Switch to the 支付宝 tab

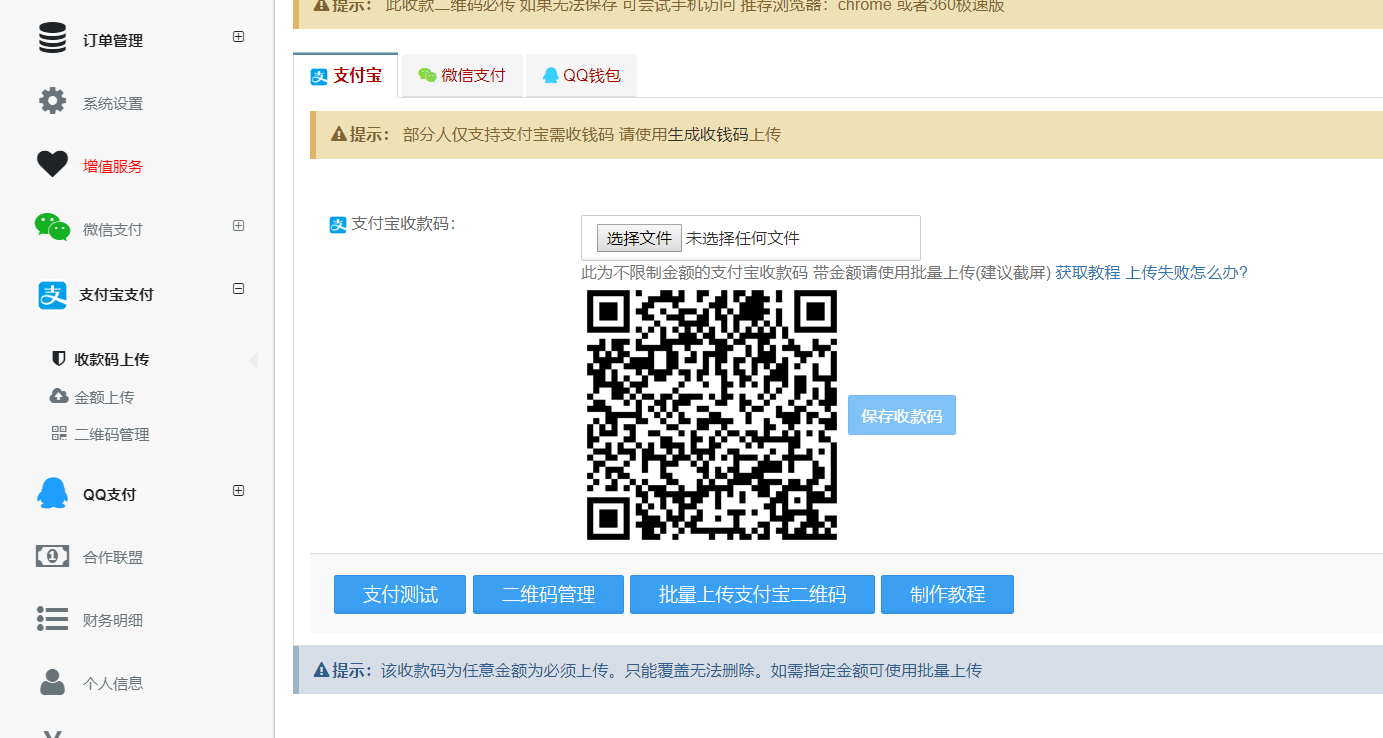point(346,76)
